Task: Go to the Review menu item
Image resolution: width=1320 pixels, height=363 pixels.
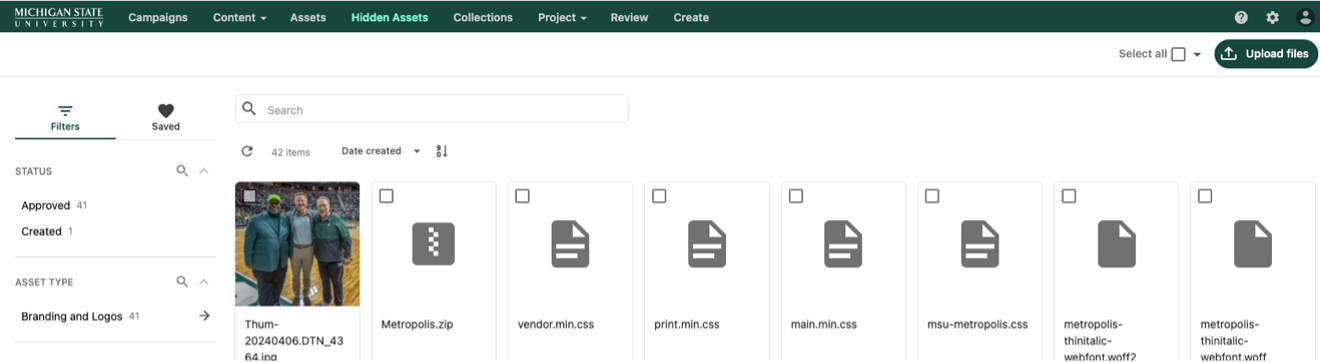Action: click(x=629, y=17)
